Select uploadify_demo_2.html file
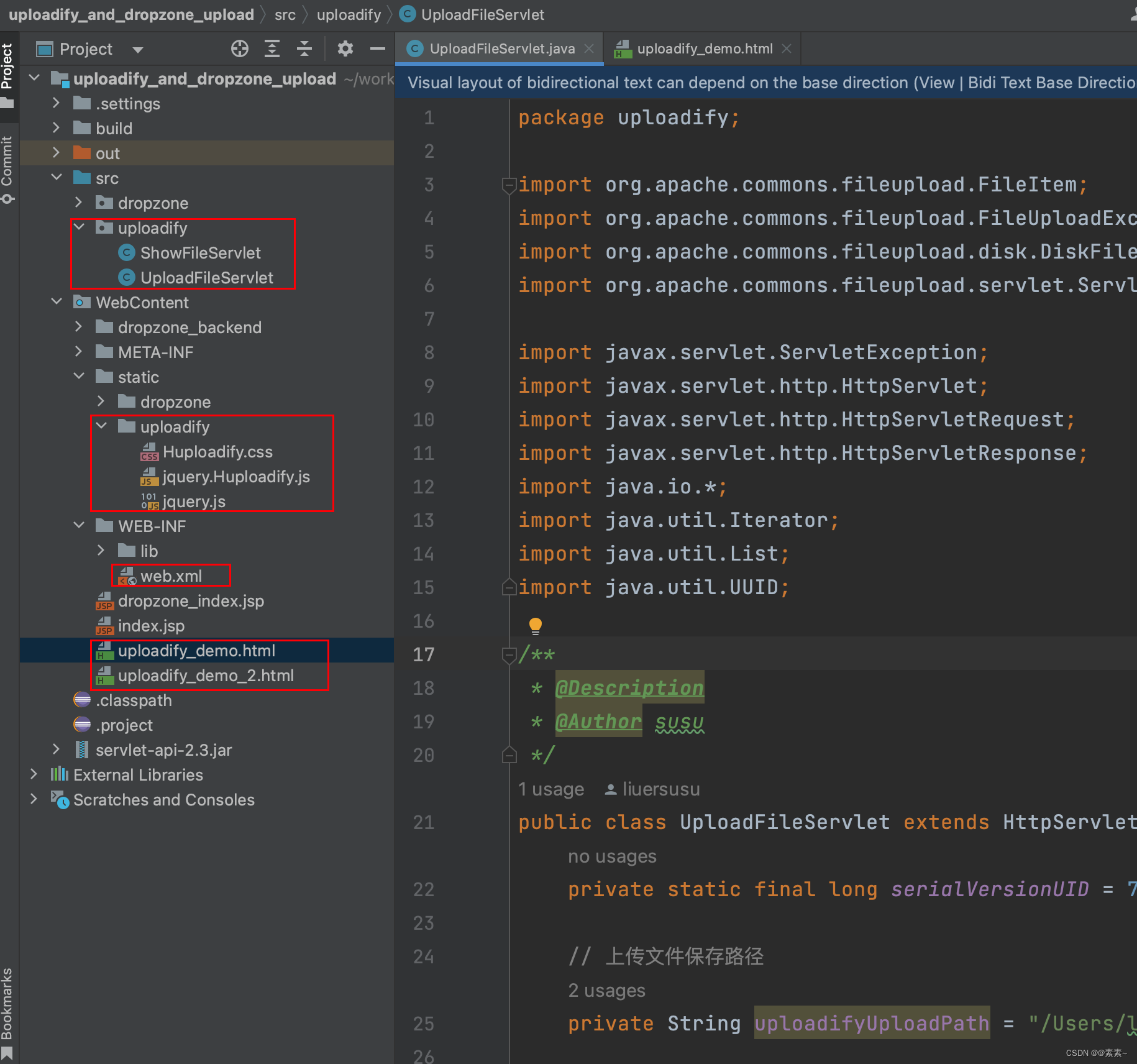Screen dimensions: 1137x1064 pos(206,676)
